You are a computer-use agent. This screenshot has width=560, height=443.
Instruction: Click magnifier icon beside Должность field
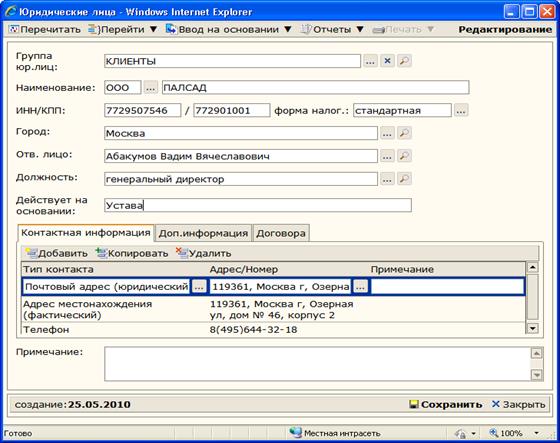tap(404, 179)
